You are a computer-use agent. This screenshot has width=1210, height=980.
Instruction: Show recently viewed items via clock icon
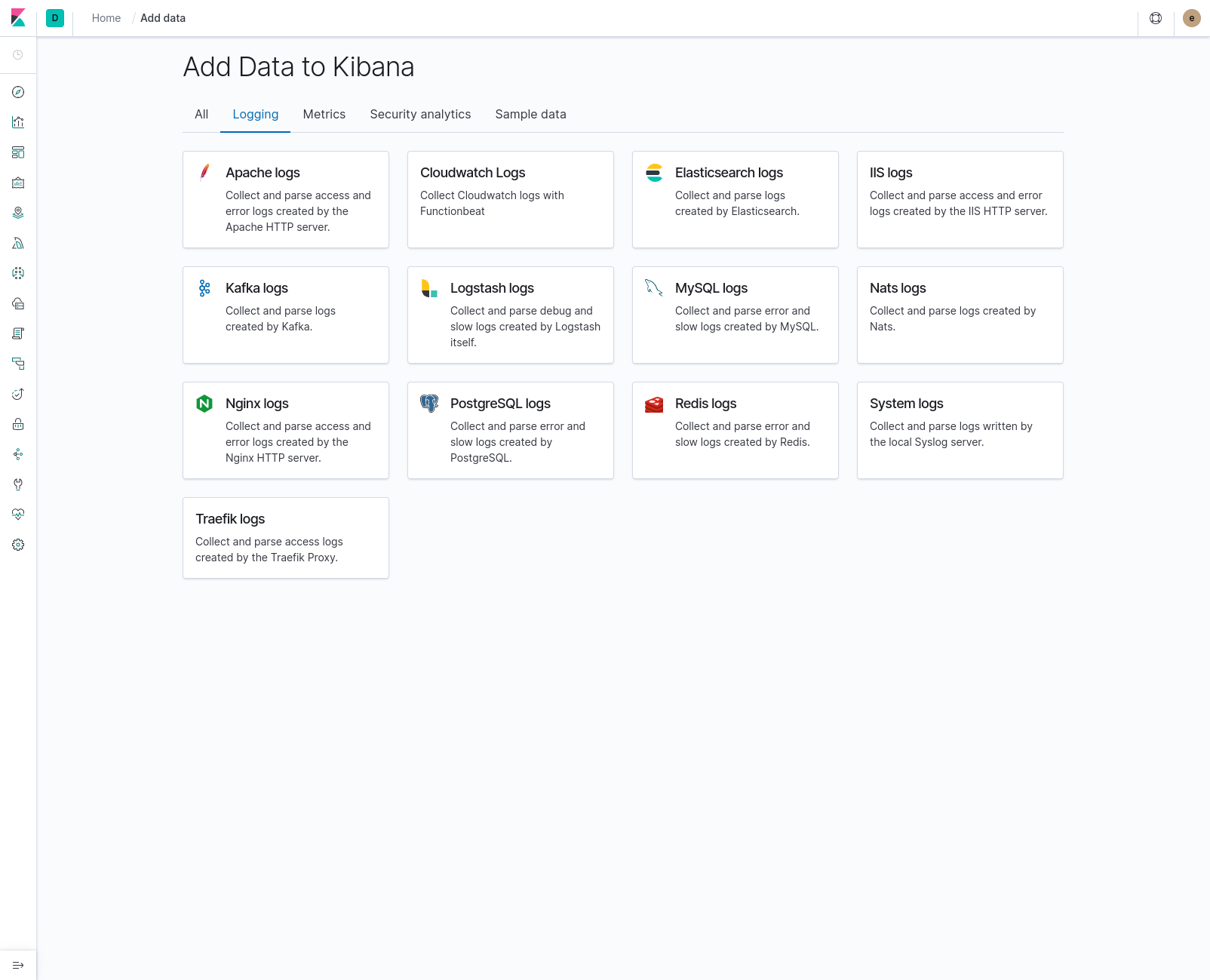(18, 54)
